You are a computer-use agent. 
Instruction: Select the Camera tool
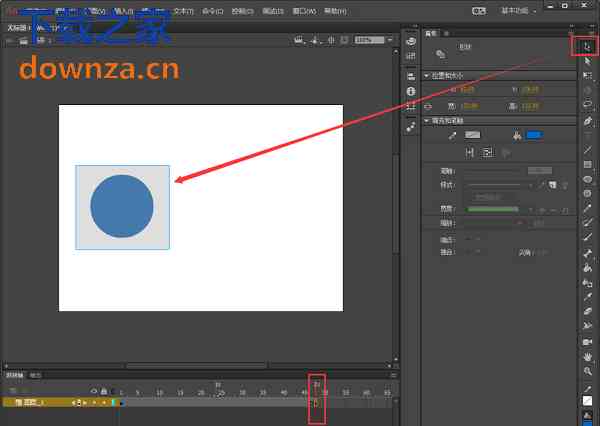[x=587, y=342]
